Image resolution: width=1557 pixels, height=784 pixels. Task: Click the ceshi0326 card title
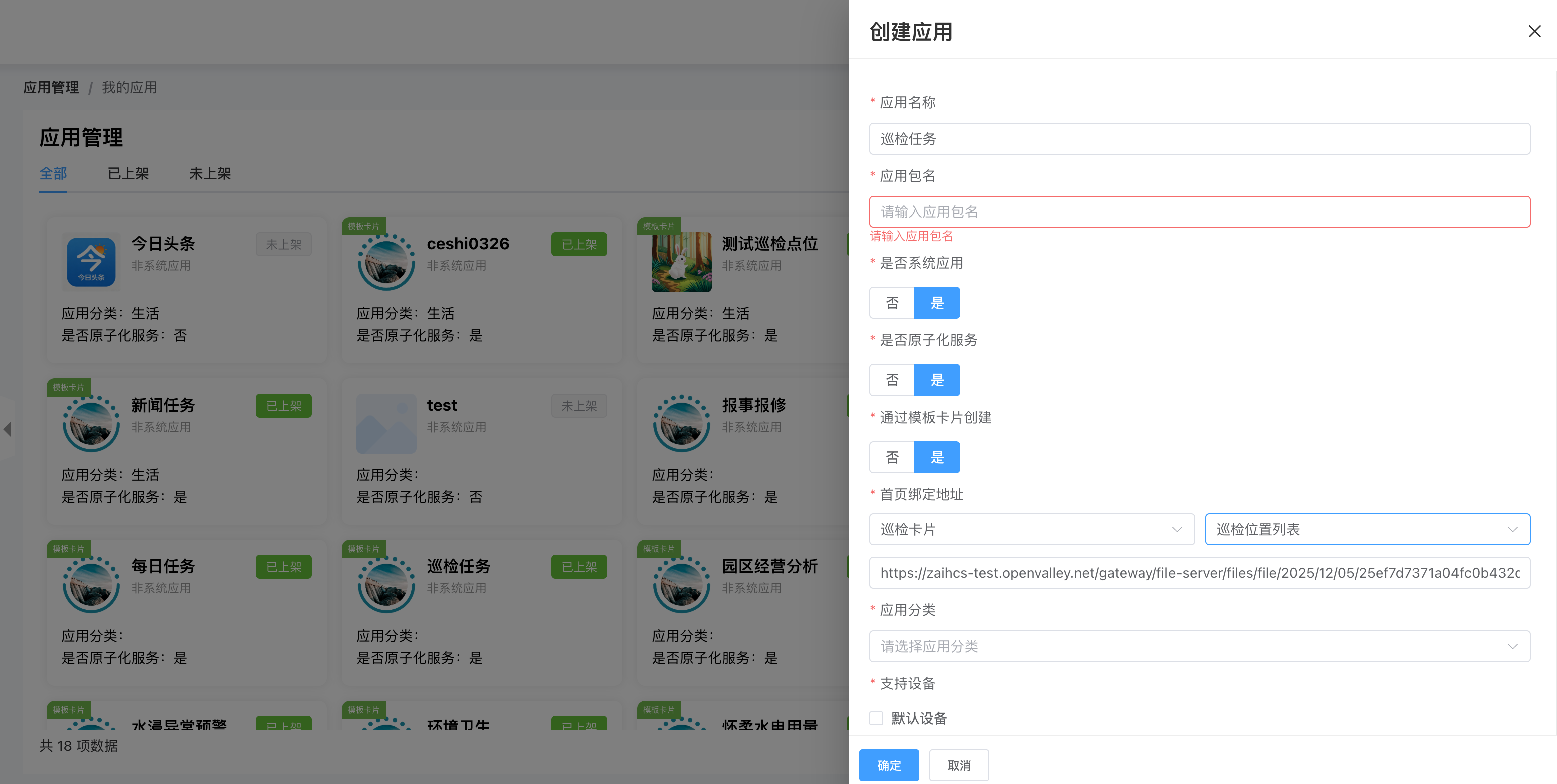pyautogui.click(x=468, y=244)
